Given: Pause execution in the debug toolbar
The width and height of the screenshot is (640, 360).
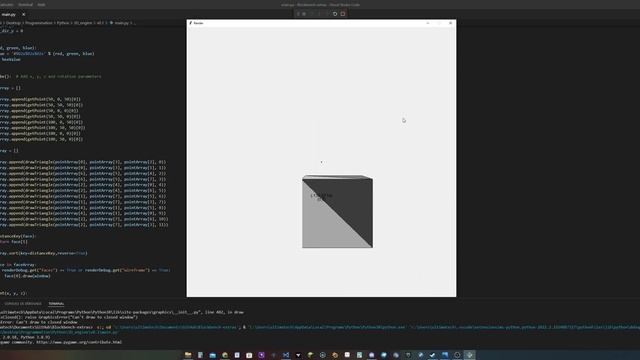Looking at the screenshot, I should (x=304, y=14).
